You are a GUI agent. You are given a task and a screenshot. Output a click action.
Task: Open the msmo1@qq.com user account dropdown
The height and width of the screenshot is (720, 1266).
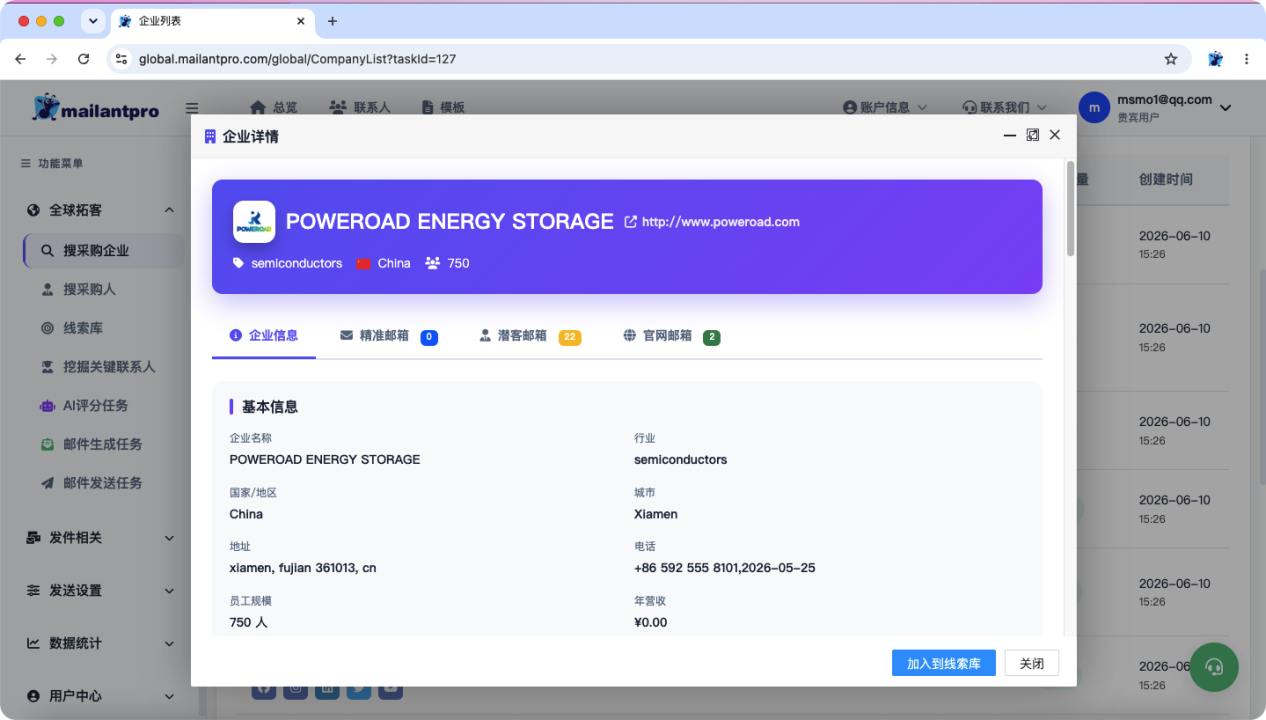(x=1155, y=108)
